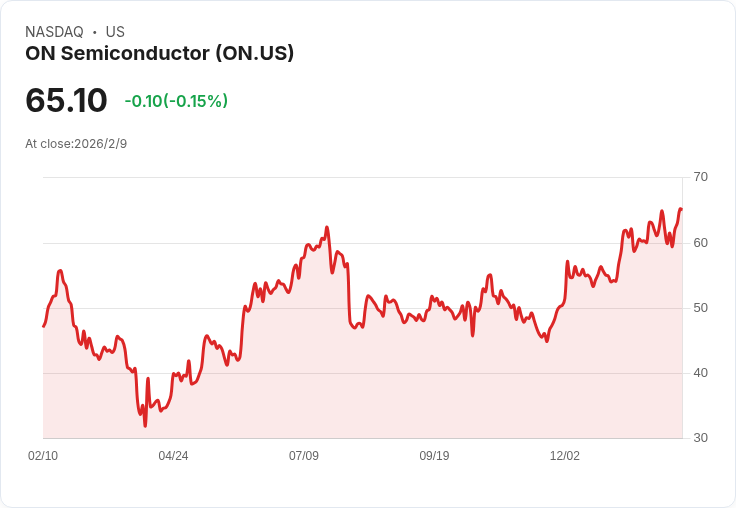Click the 65.10 current price
The image size is (736, 508).
(66, 100)
